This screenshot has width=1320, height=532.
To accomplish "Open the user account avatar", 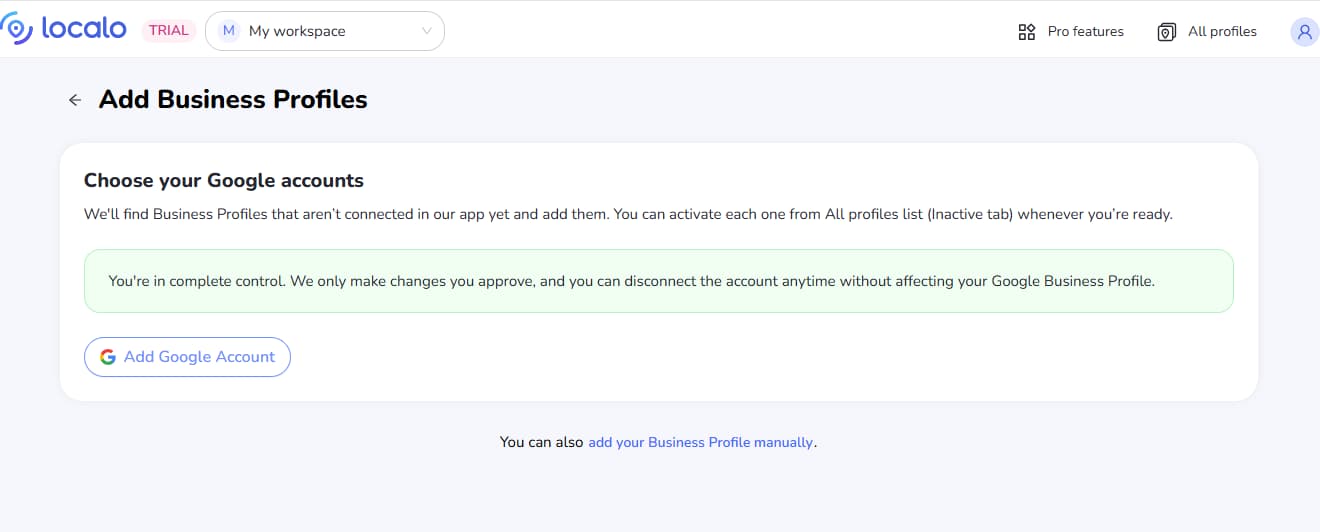I will coord(1304,32).
